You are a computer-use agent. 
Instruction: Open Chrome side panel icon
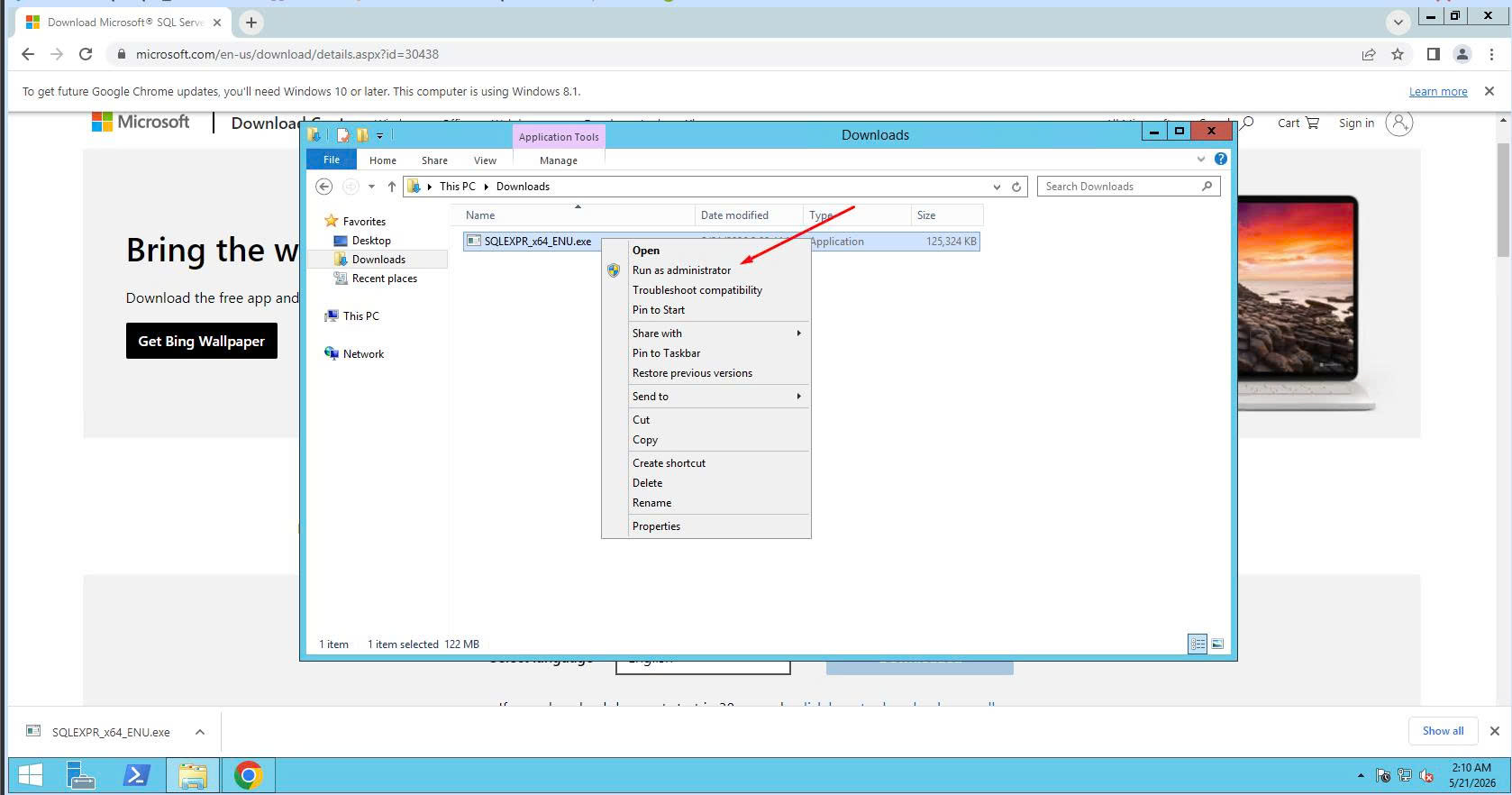coord(1433,54)
